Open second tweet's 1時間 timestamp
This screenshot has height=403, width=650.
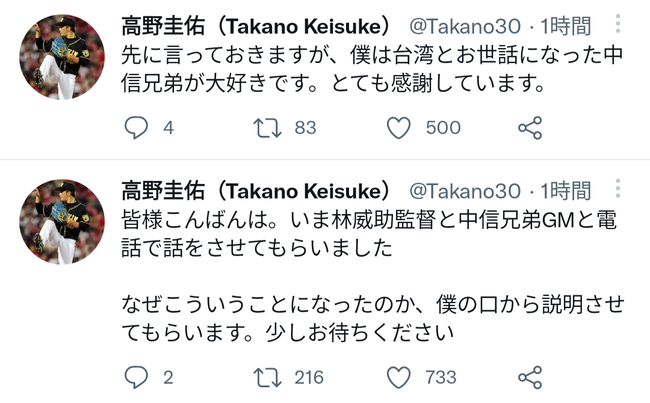[566, 190]
